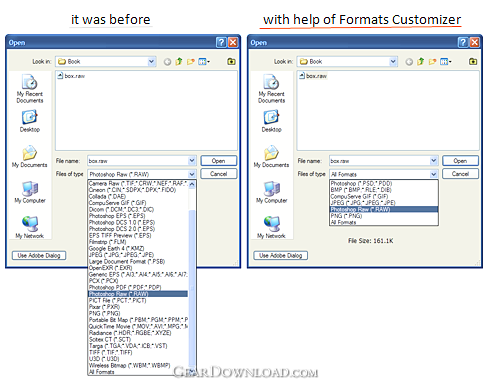Viewport: 490px width, 380px height.
Task: Click Favorites folder icon in right dialog
Action: point(473,61)
